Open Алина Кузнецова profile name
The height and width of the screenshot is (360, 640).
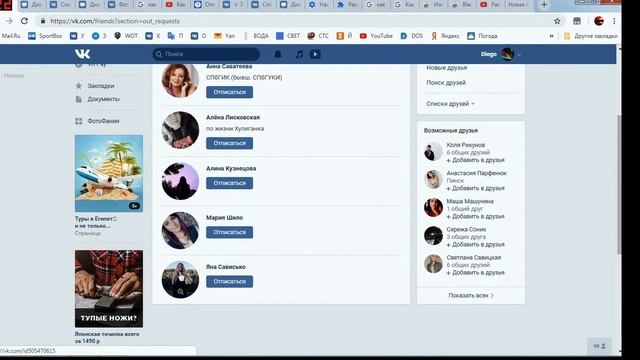(231, 168)
